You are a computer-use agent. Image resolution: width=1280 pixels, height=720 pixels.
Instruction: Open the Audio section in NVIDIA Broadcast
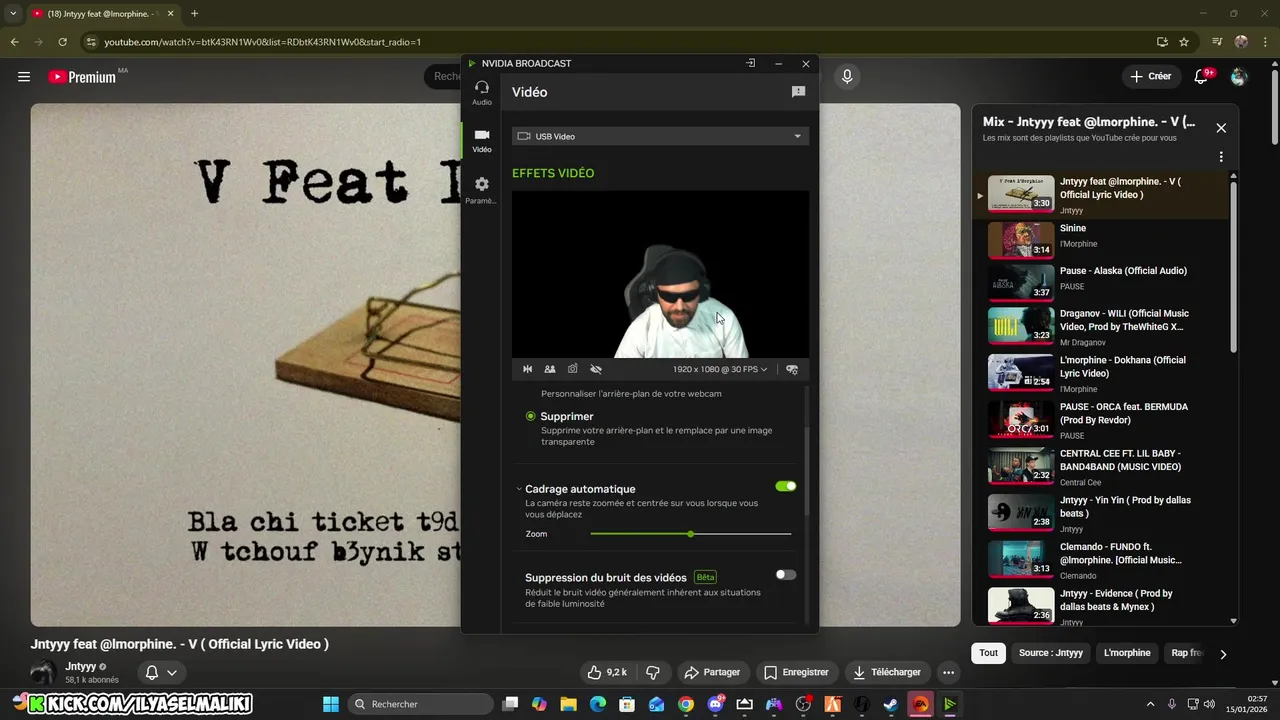coord(482,93)
